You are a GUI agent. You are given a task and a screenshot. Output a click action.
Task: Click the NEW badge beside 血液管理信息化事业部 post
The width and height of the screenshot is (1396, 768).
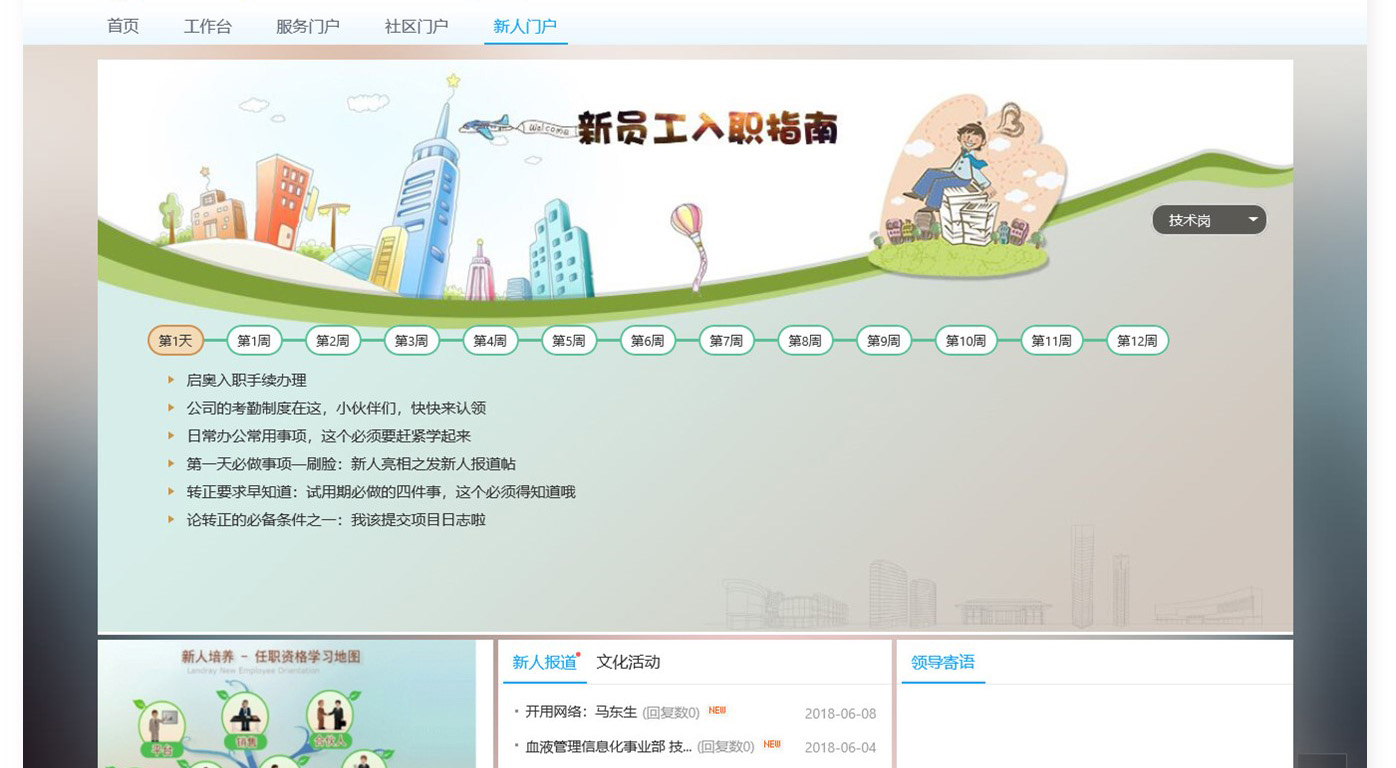pyautogui.click(x=772, y=744)
